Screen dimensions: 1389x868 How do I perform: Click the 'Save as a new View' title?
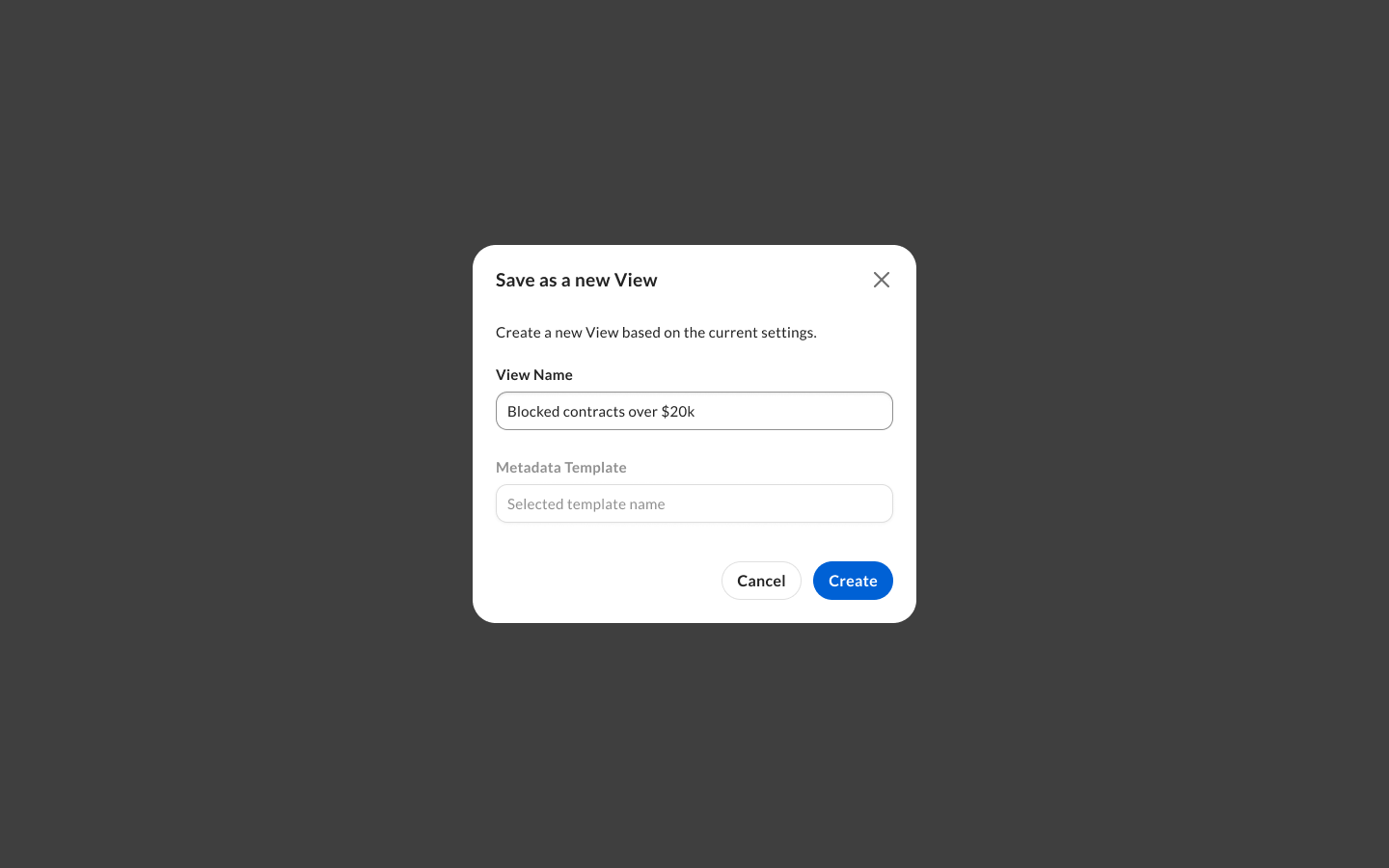(x=577, y=280)
